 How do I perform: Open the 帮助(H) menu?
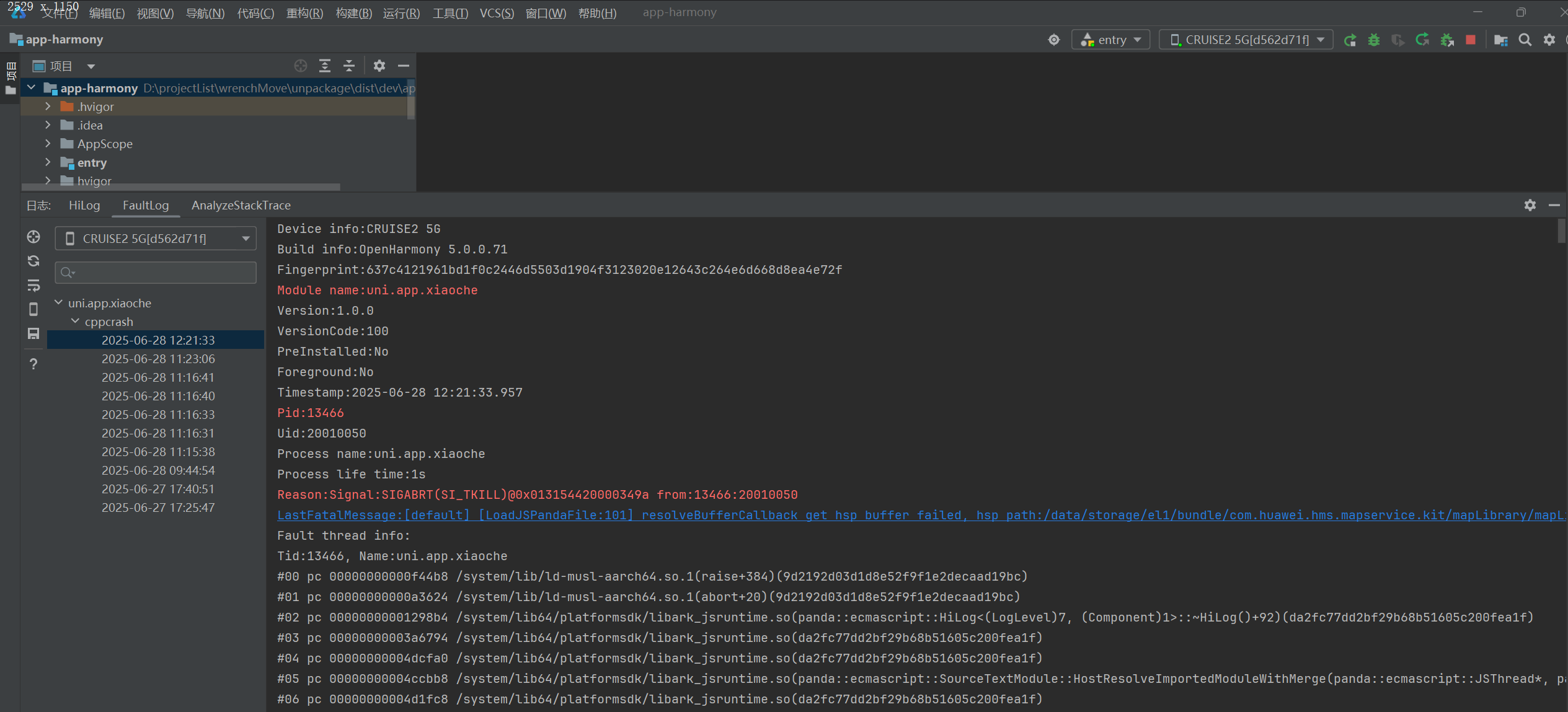point(597,13)
